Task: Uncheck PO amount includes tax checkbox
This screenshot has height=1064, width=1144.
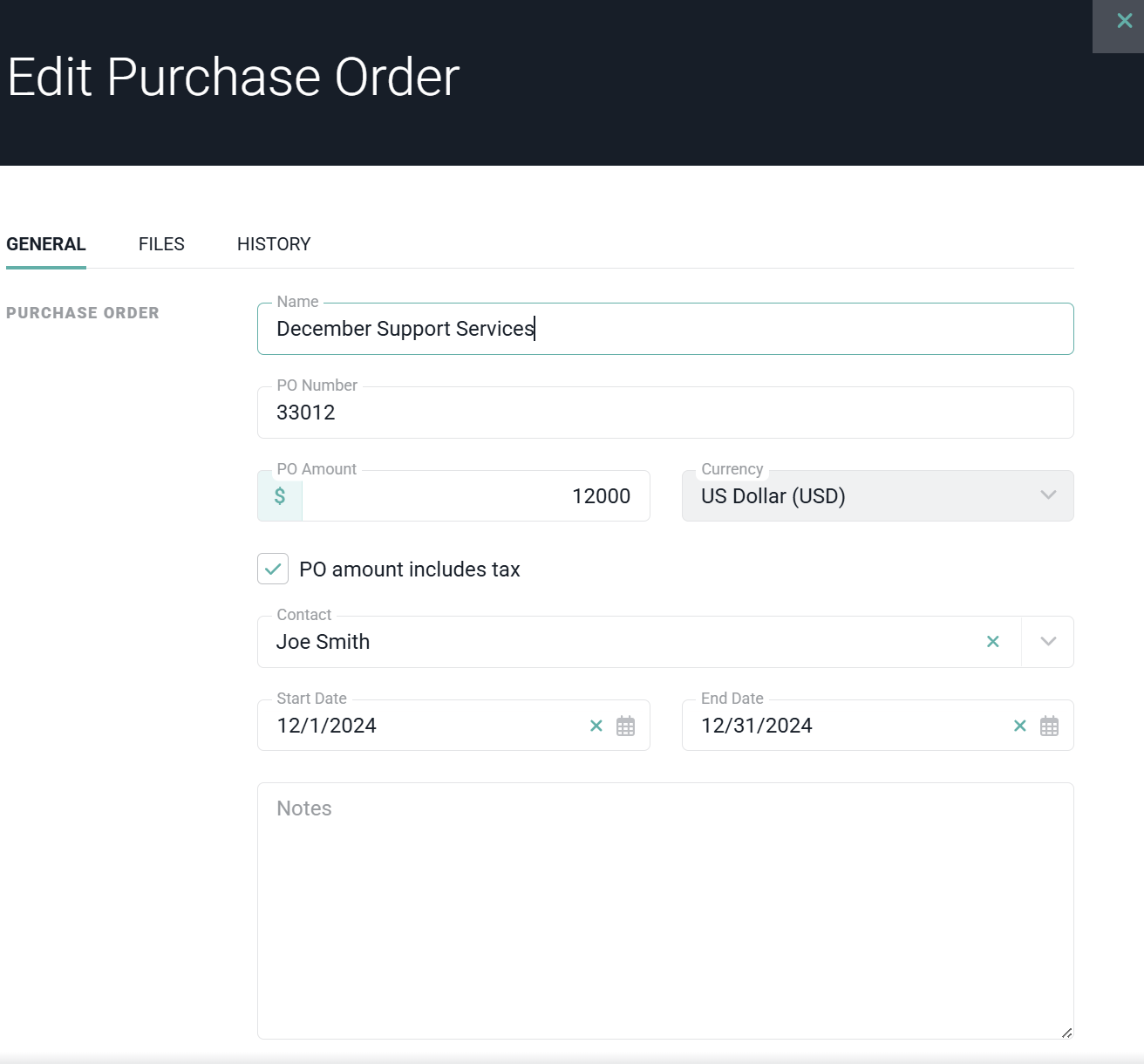Action: 273,570
